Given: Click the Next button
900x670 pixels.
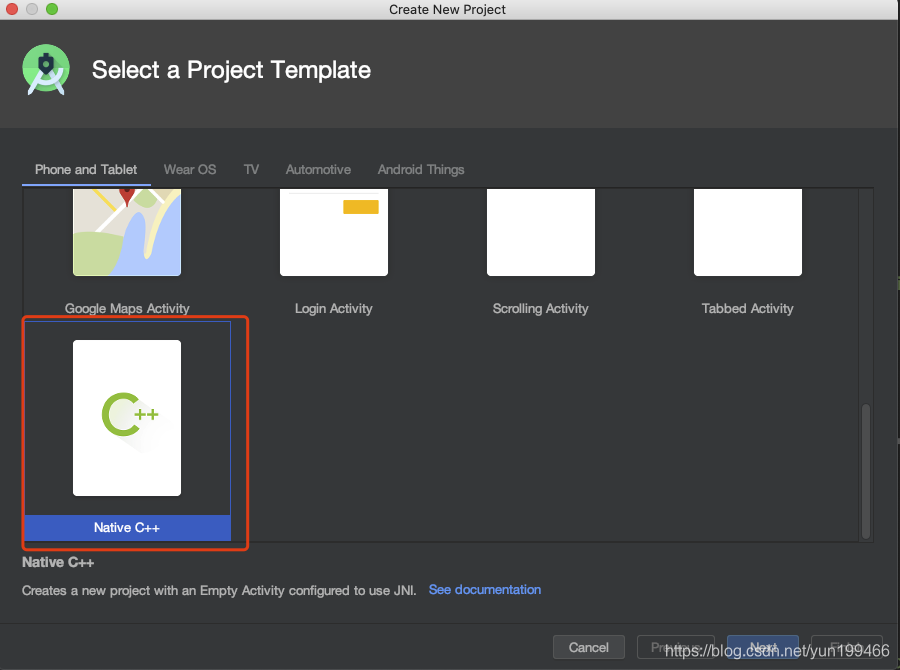Looking at the screenshot, I should (x=763, y=647).
